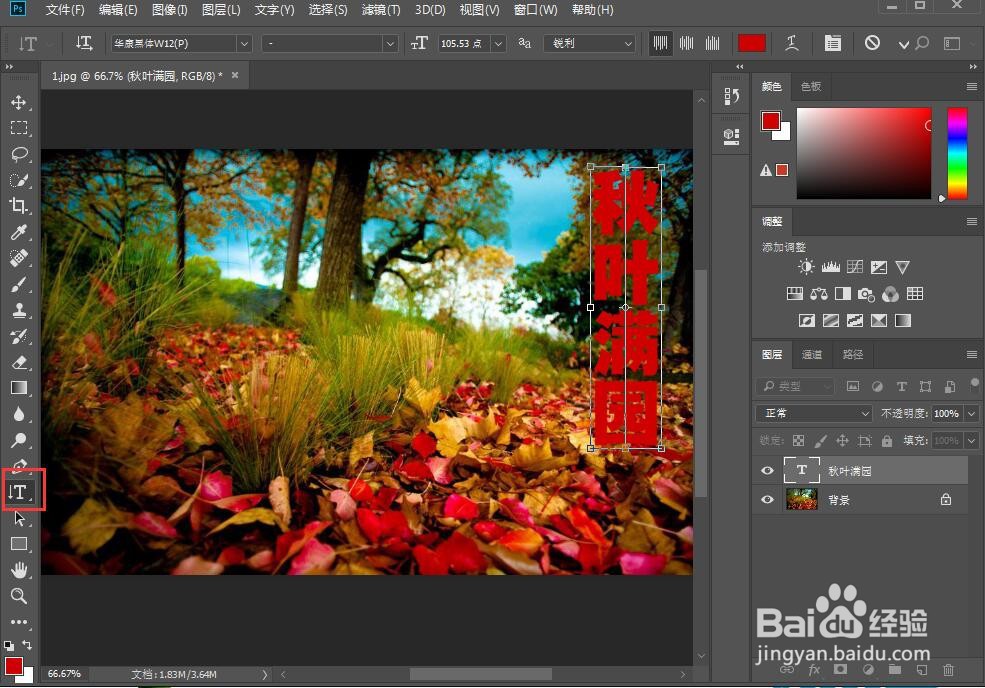Screen dimensions: 985x688
Task: Toggle lock transparent pixels
Action: 798,441
